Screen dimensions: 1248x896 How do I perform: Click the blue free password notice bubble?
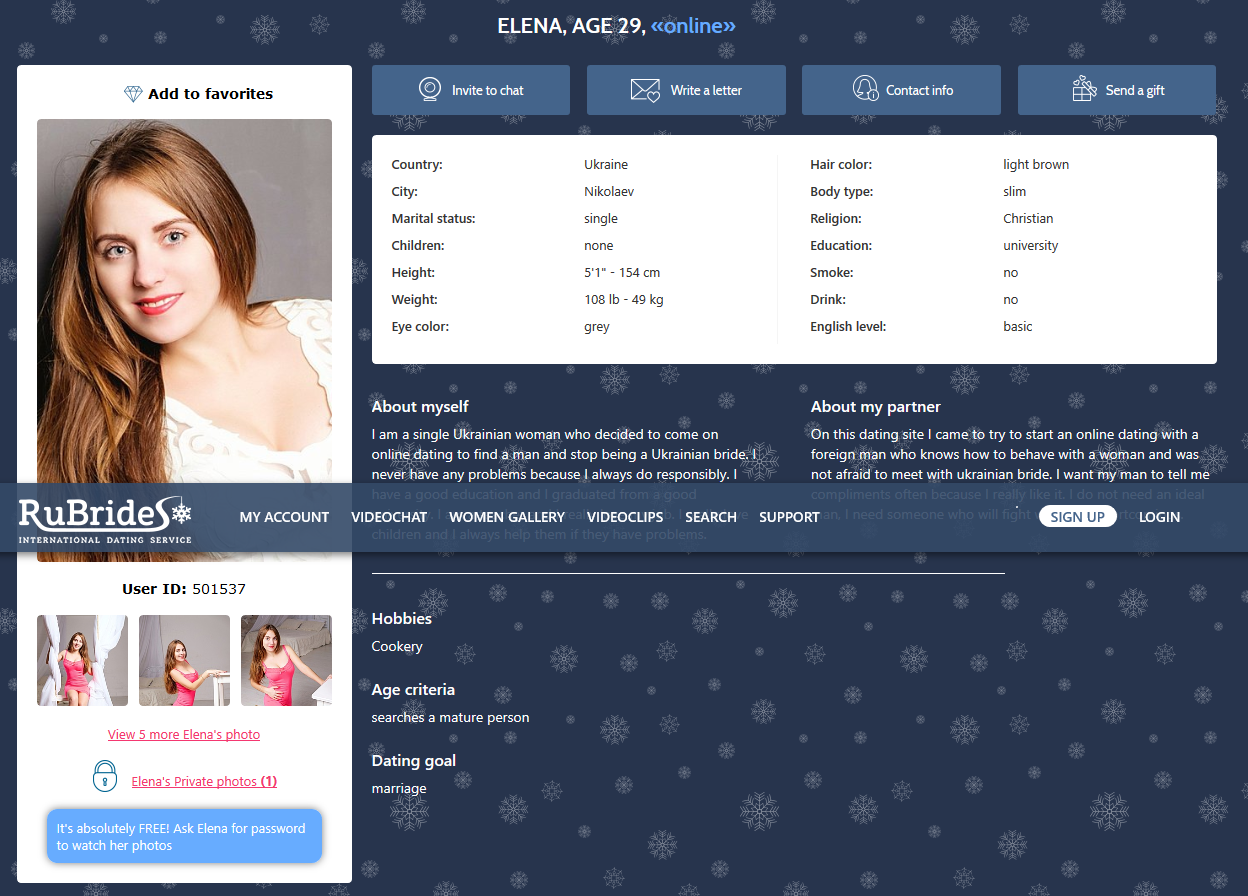[x=184, y=836]
